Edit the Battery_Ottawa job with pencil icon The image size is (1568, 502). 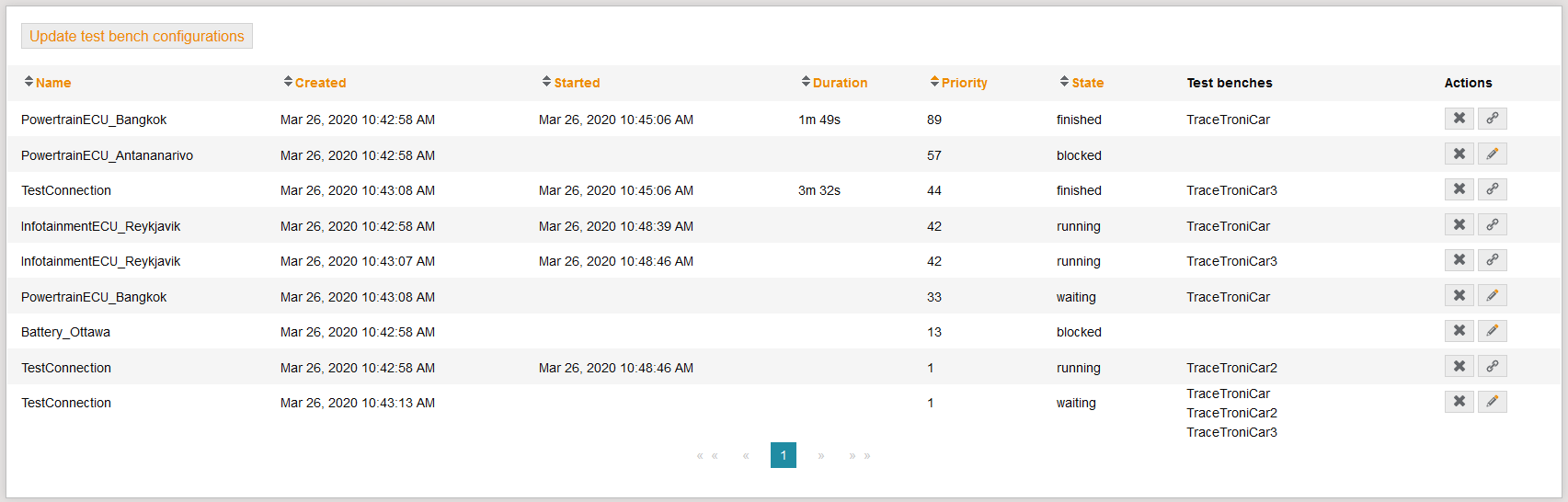tap(1492, 331)
